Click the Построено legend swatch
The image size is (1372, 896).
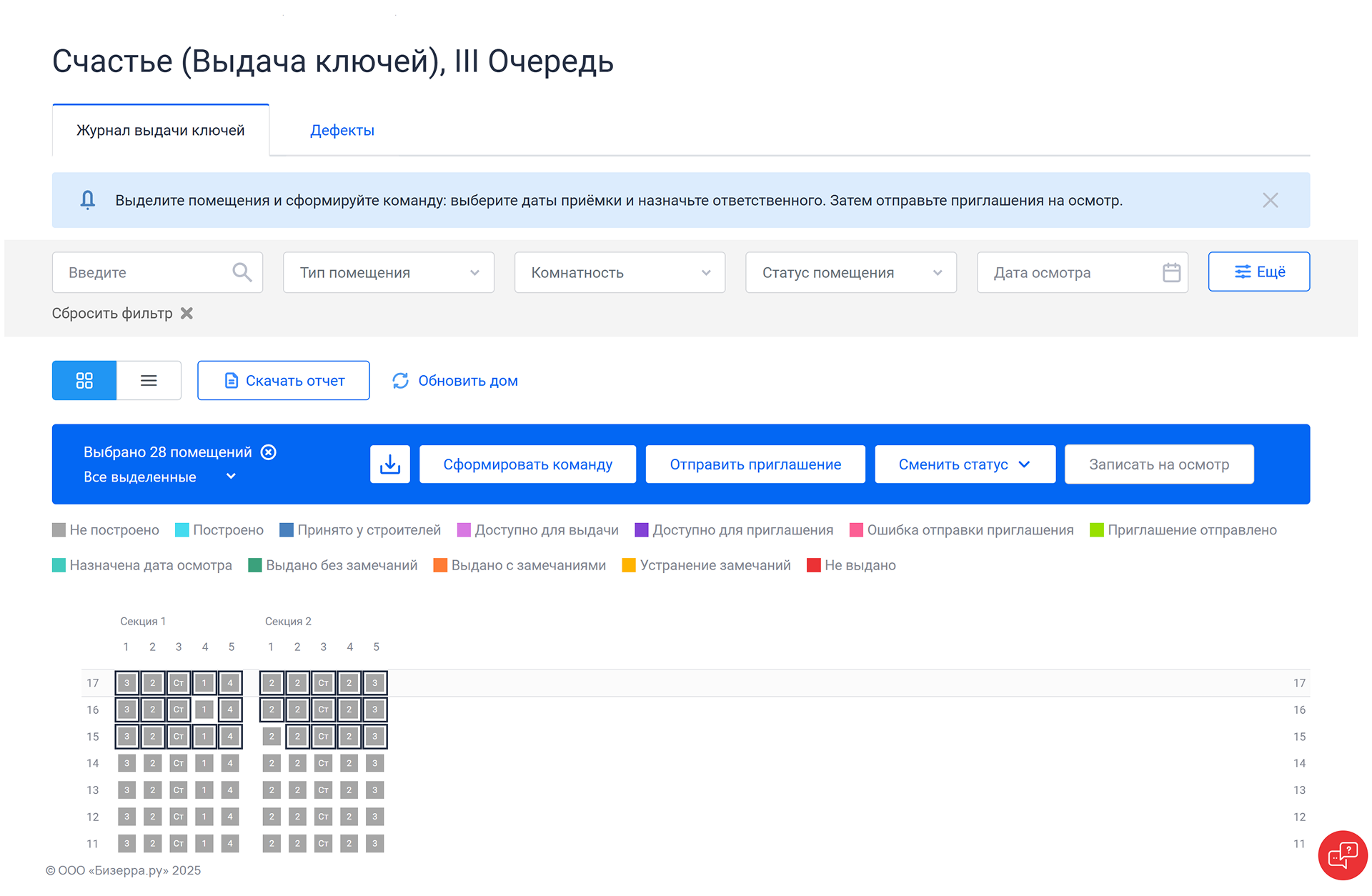182,530
